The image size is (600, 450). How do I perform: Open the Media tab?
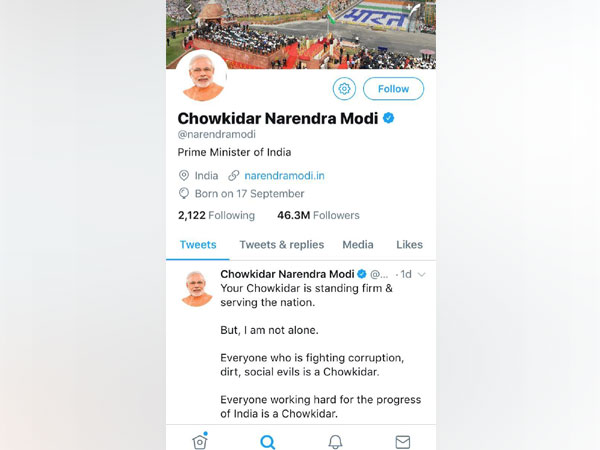click(x=358, y=245)
